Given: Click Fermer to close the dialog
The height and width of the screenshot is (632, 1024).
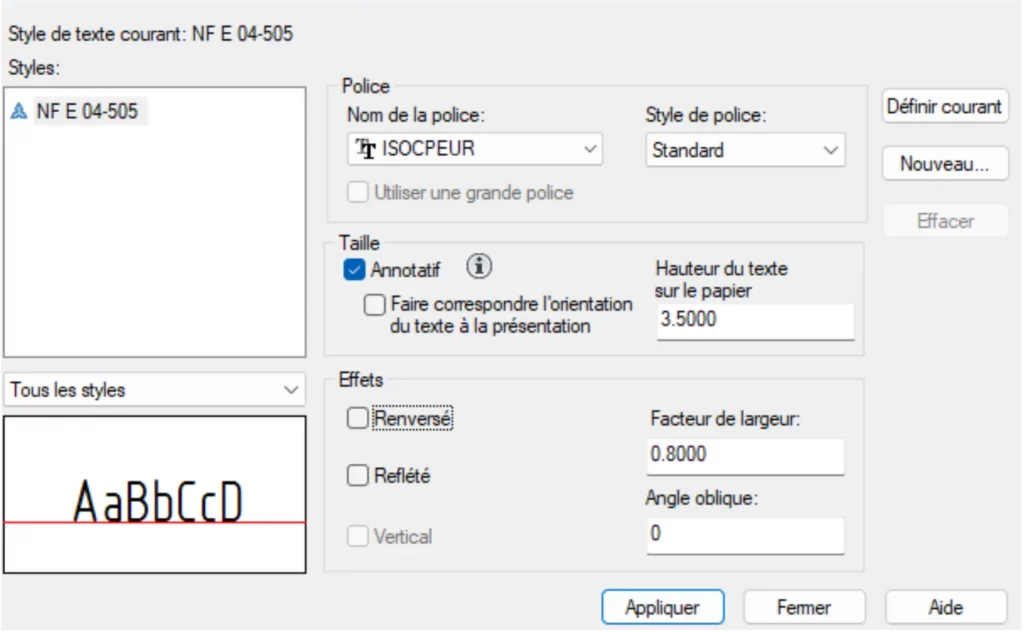Looking at the screenshot, I should 803,607.
